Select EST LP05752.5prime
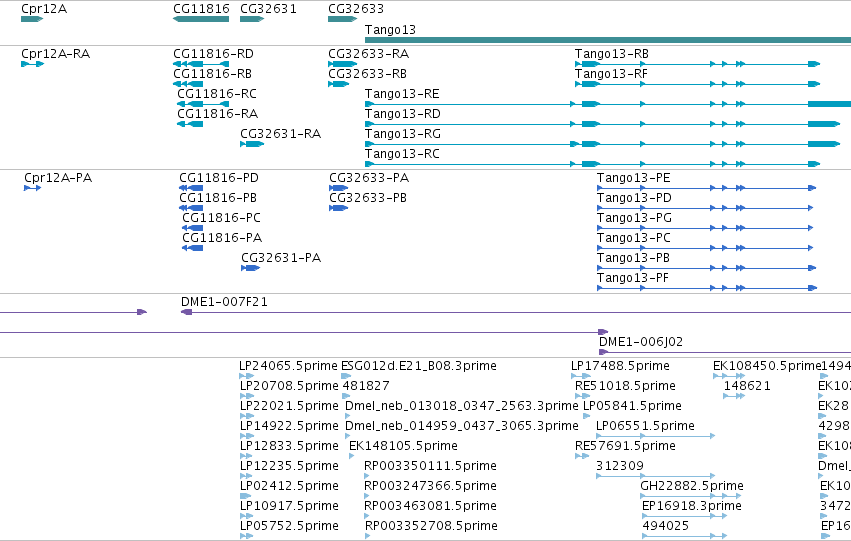Viewport: 851px width, 541px height. [x=289, y=527]
